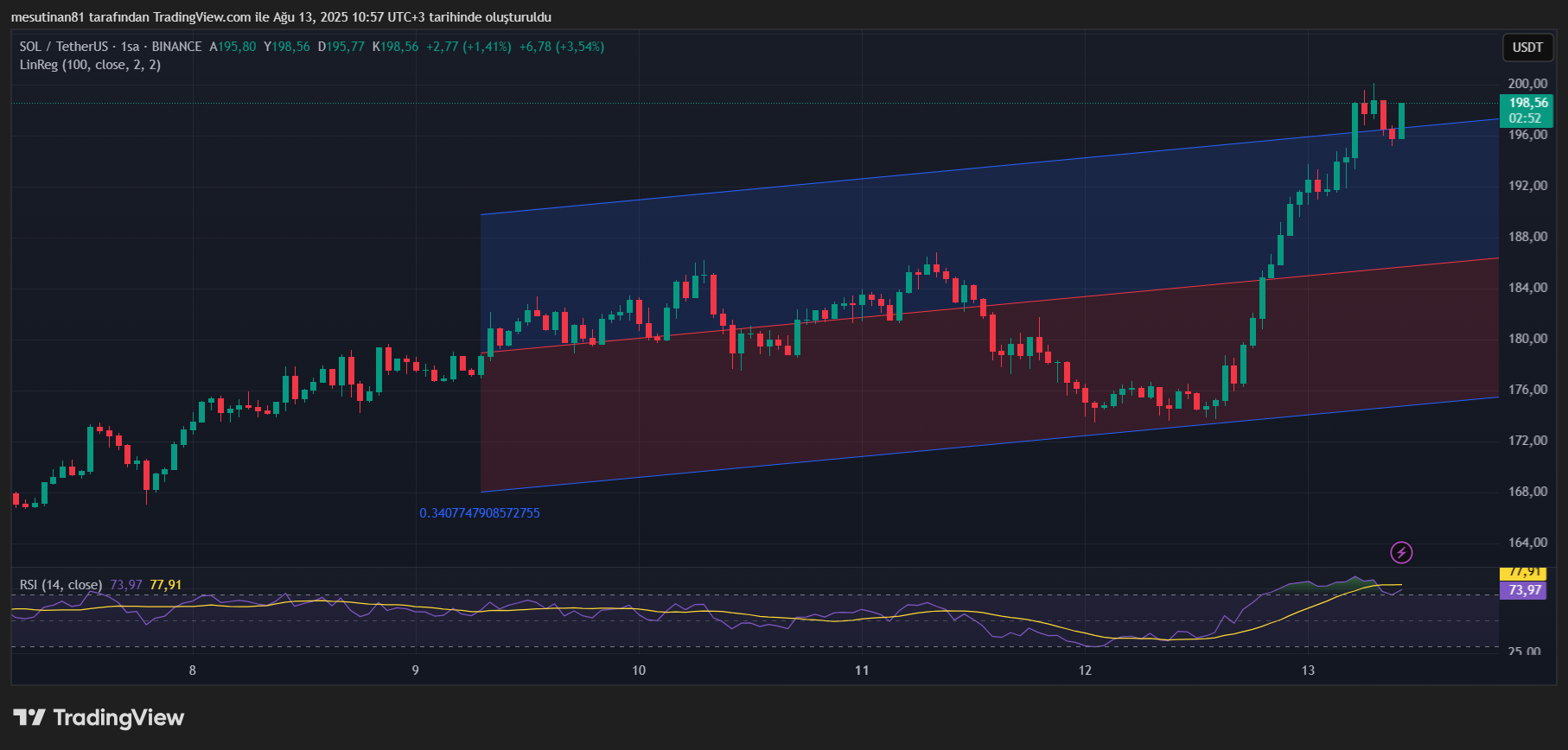Select date 10 on the time axis
Screen dimensions: 1568x750
click(639, 671)
